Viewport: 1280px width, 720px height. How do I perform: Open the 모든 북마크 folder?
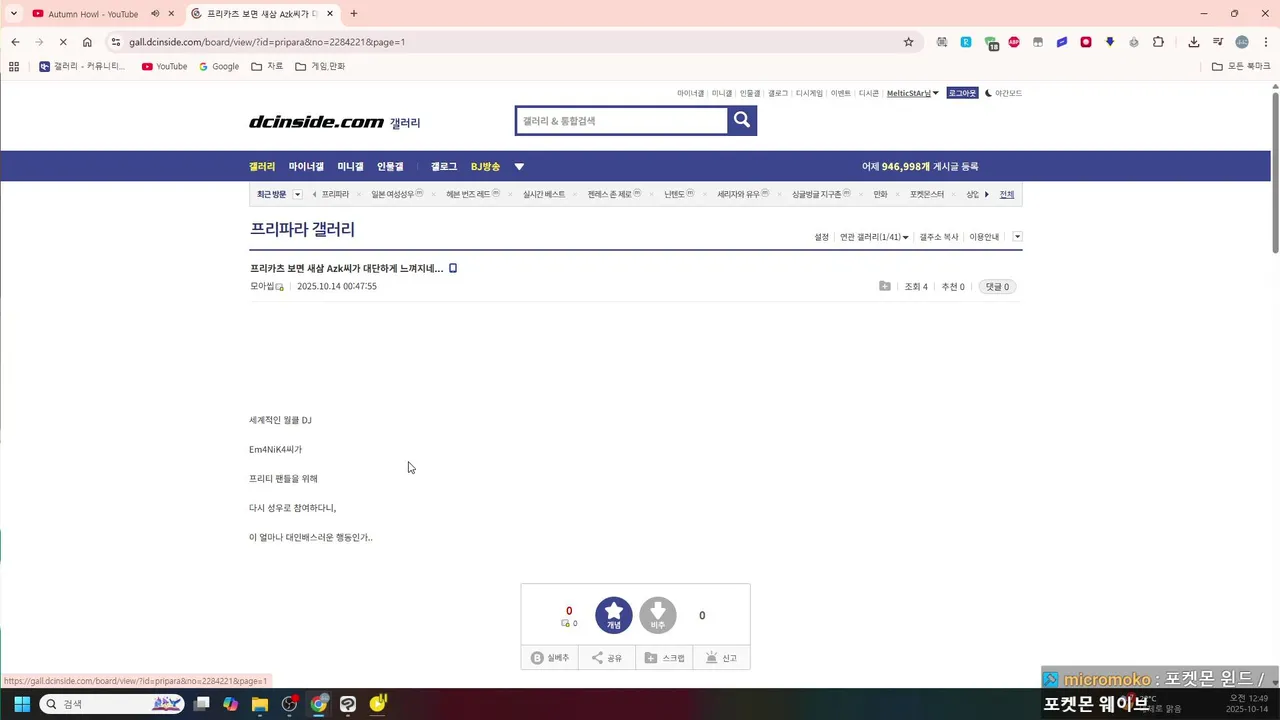(1241, 66)
